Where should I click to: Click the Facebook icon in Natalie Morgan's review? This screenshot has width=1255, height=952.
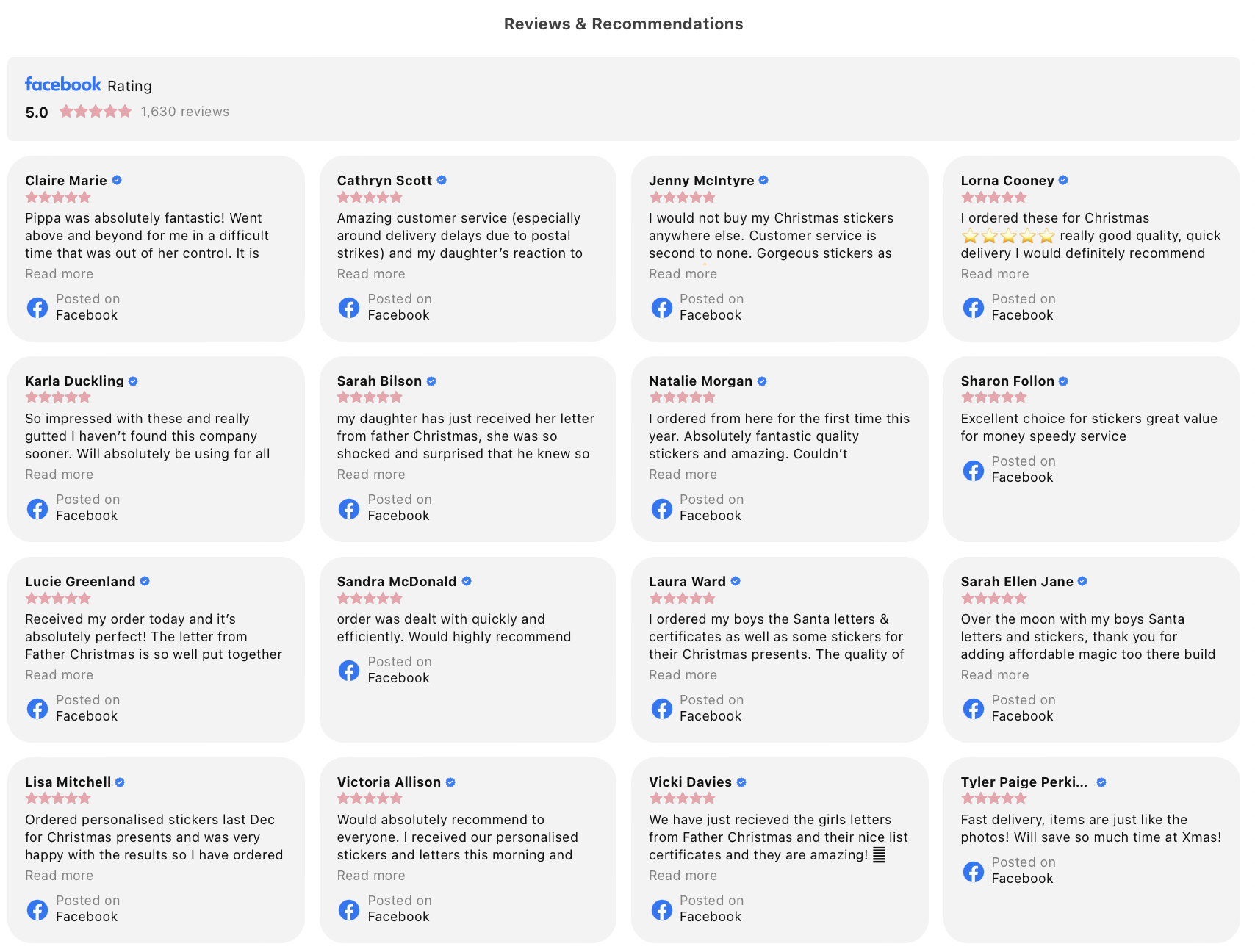(x=661, y=508)
